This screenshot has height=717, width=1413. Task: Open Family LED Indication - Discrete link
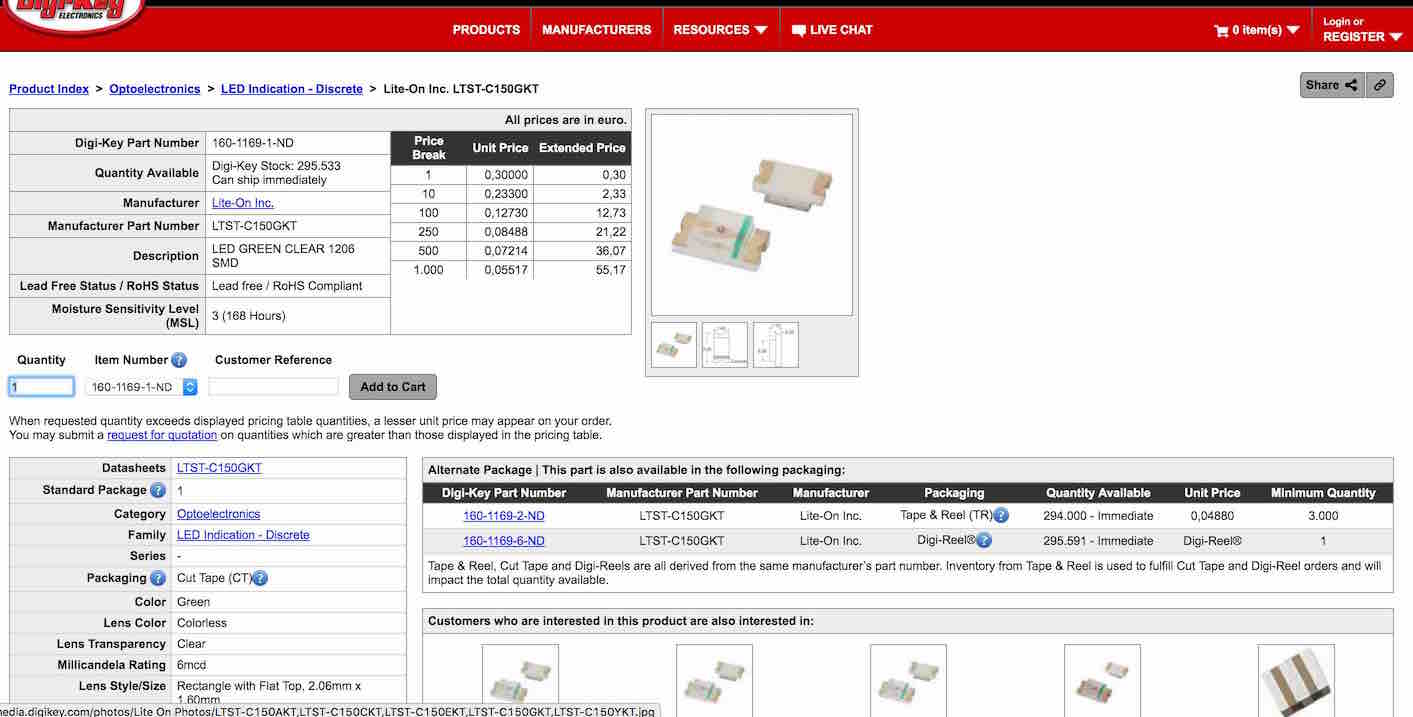tap(243, 535)
